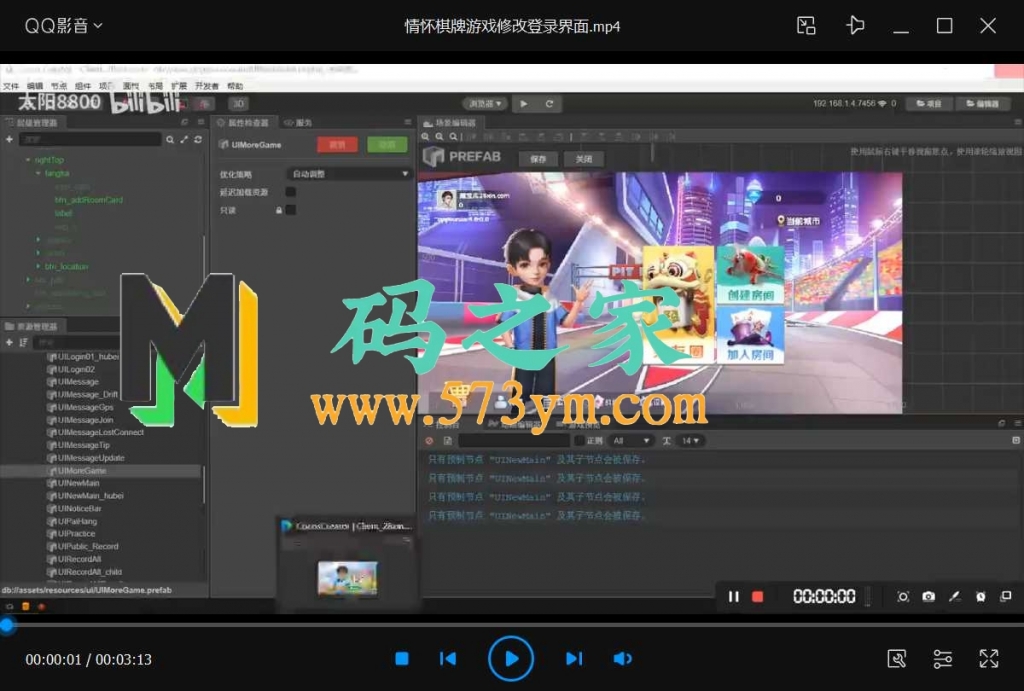Mute the volume with the speaker icon
Screen dimensions: 1024x691
point(622,658)
